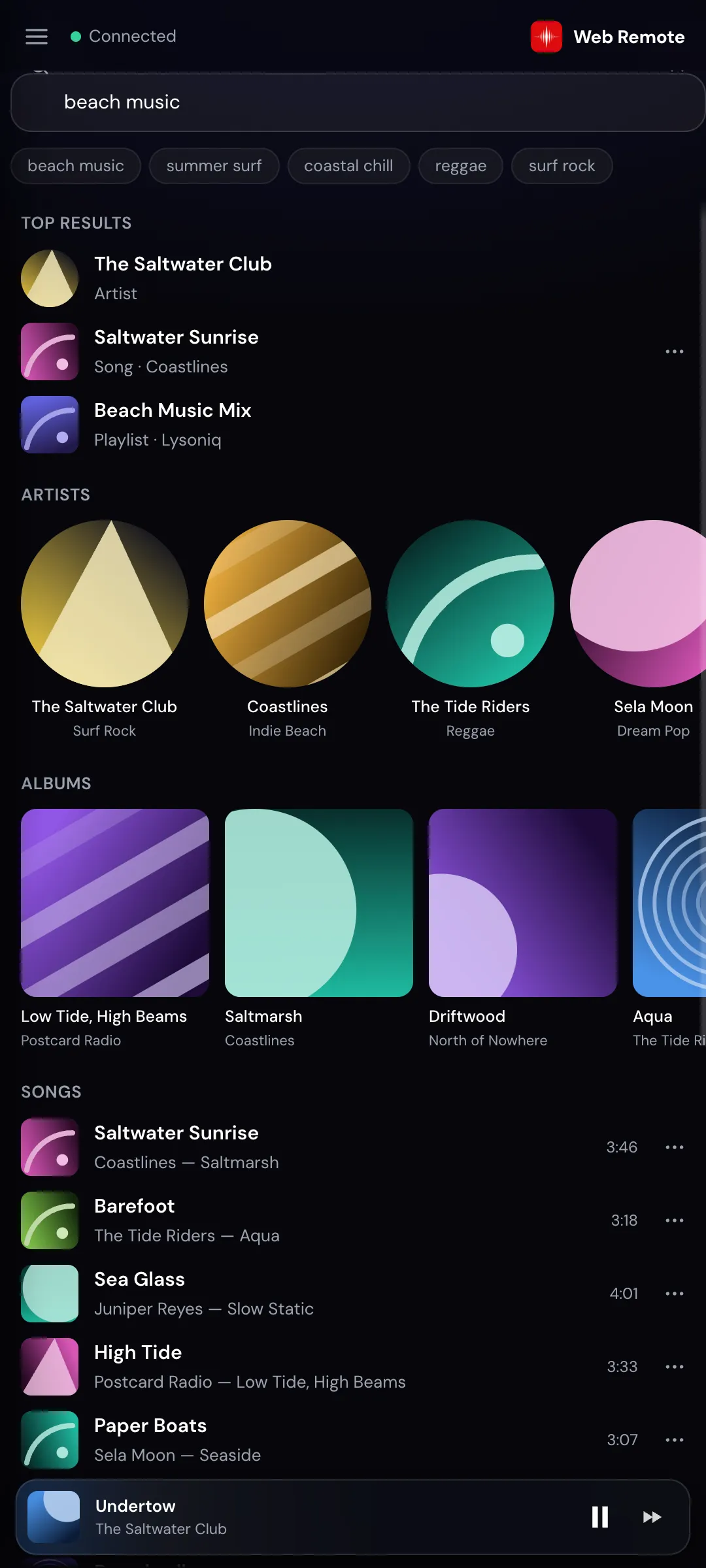The height and width of the screenshot is (1568, 706).
Task: Play Barefoot via its green artwork
Action: point(50,1220)
